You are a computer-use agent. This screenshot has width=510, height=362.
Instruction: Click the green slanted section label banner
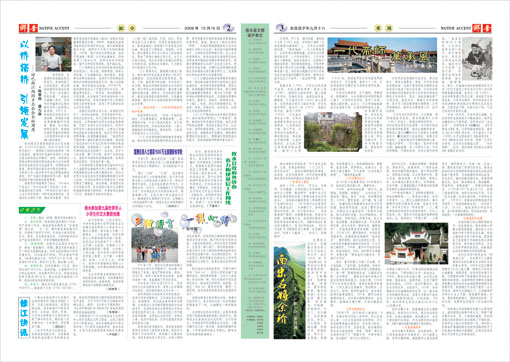pyautogui.click(x=32, y=210)
